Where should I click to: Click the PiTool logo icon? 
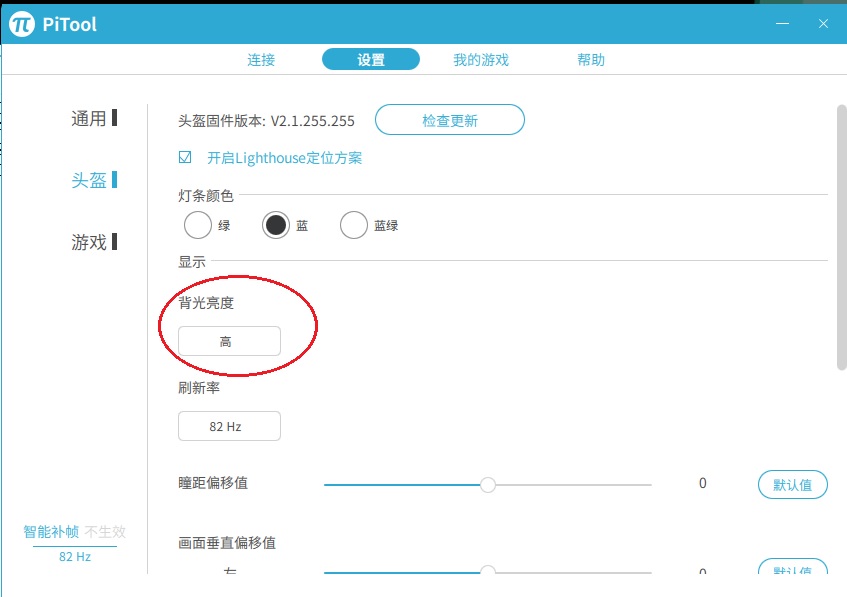pos(22,24)
